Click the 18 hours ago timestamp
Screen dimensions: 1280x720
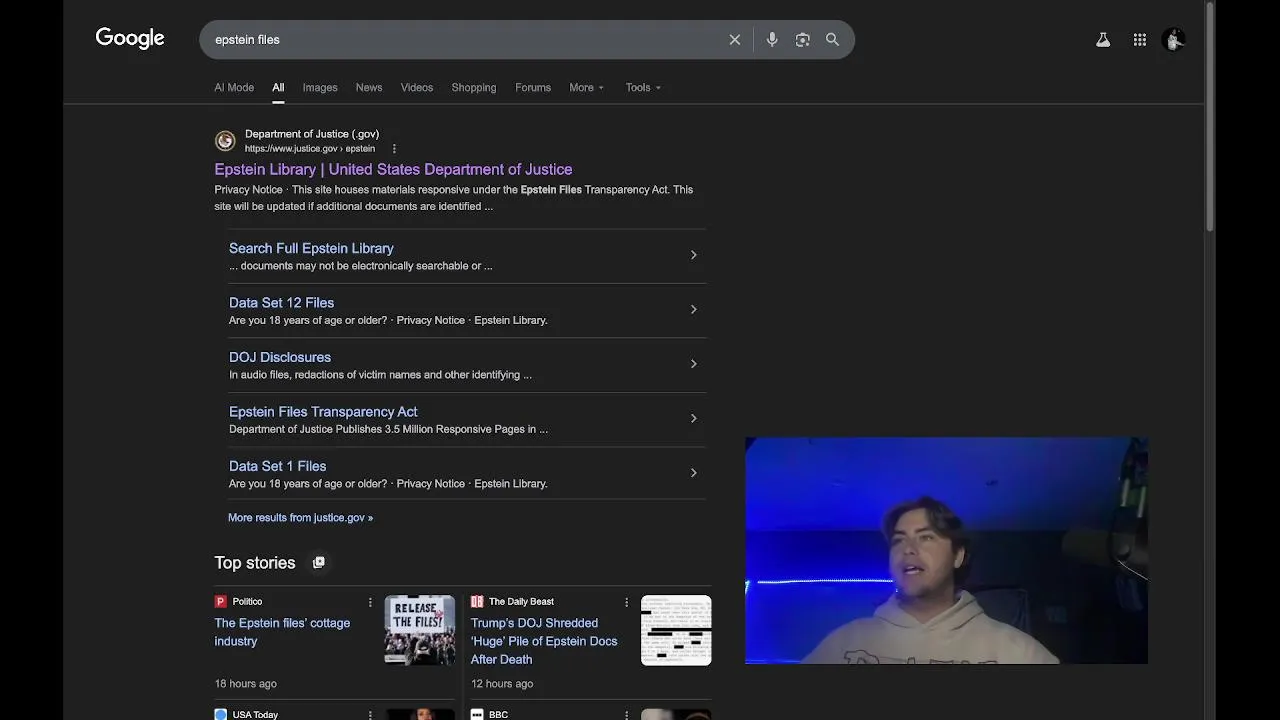click(x=245, y=684)
